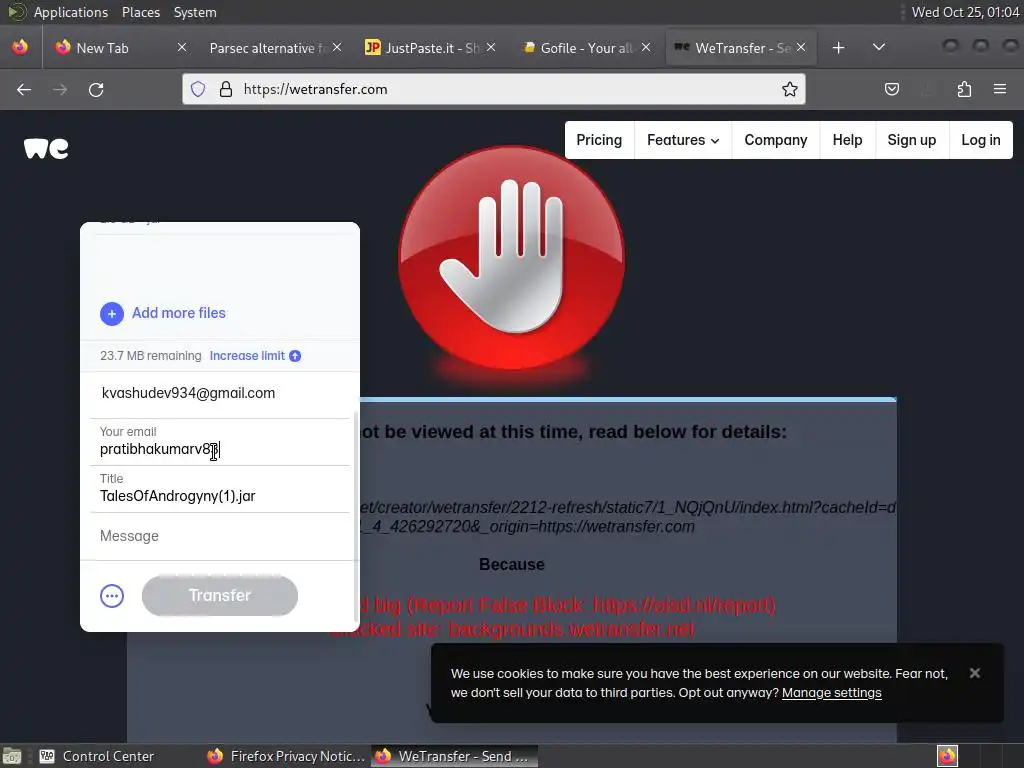Close the WeTransfer tab
The width and height of the screenshot is (1024, 768).
pyautogui.click(x=801, y=47)
